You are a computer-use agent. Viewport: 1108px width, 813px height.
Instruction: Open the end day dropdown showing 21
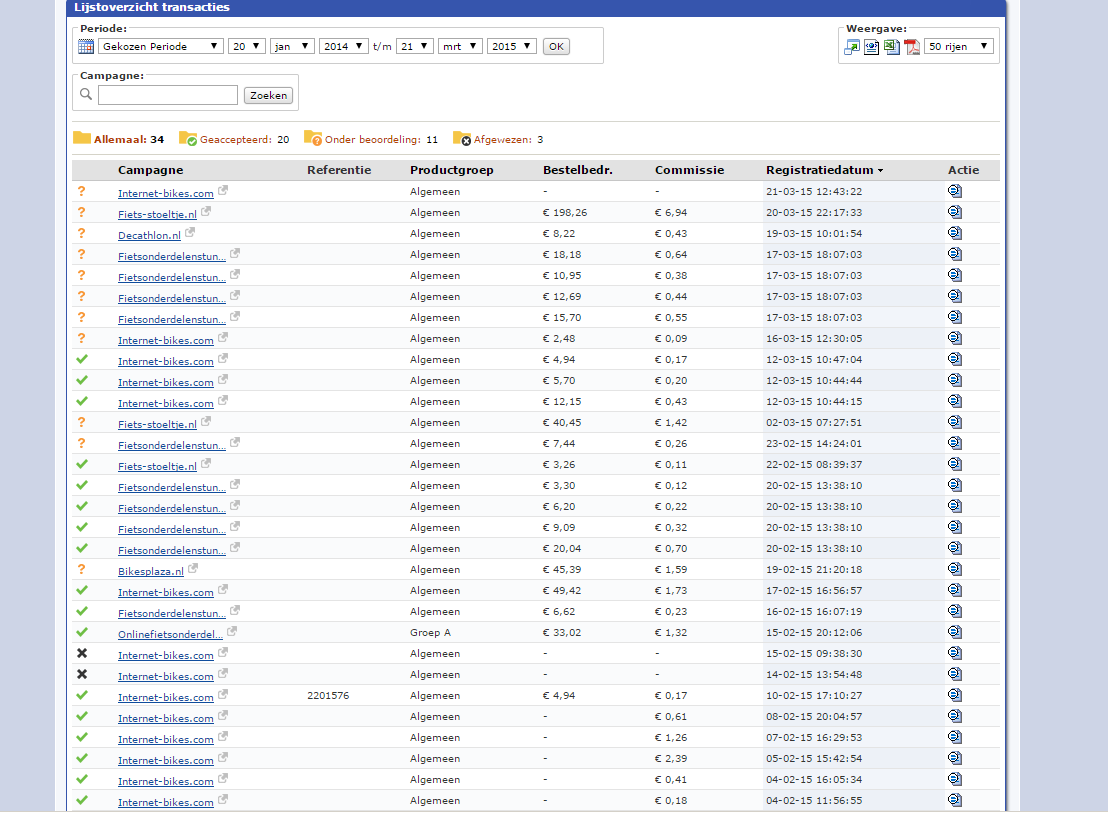pyautogui.click(x=415, y=47)
